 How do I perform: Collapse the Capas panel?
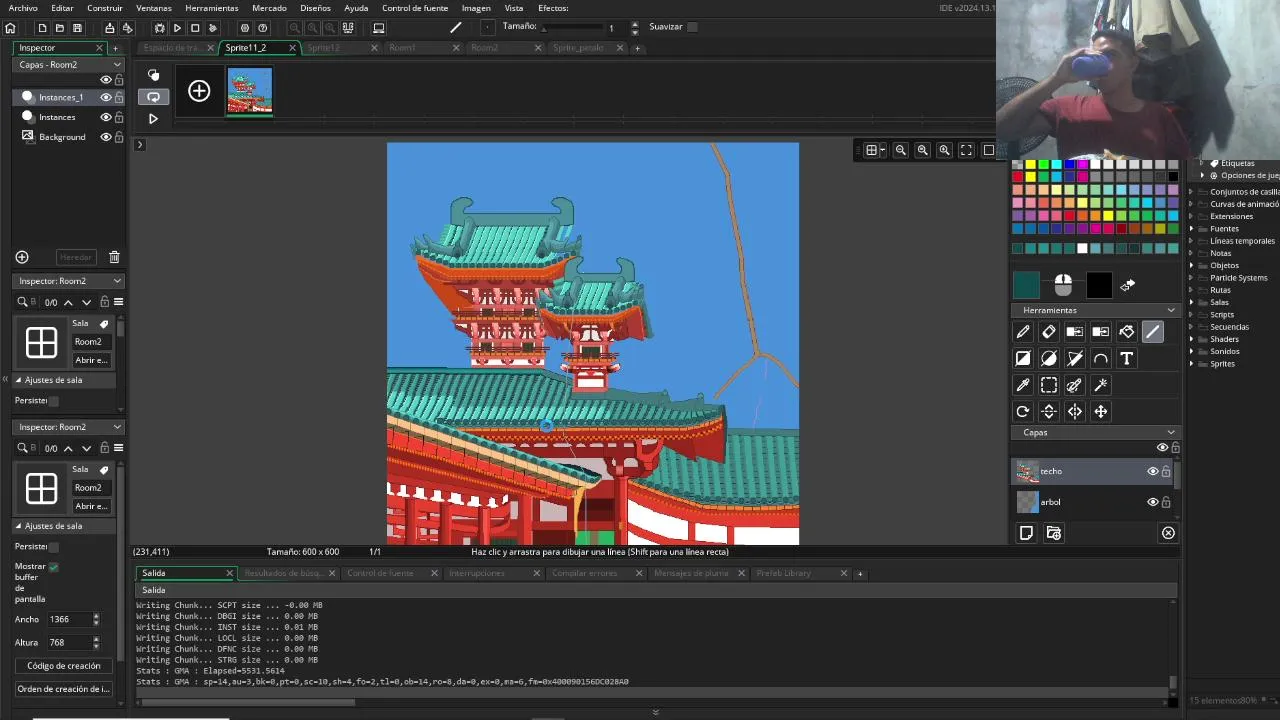tap(1171, 432)
